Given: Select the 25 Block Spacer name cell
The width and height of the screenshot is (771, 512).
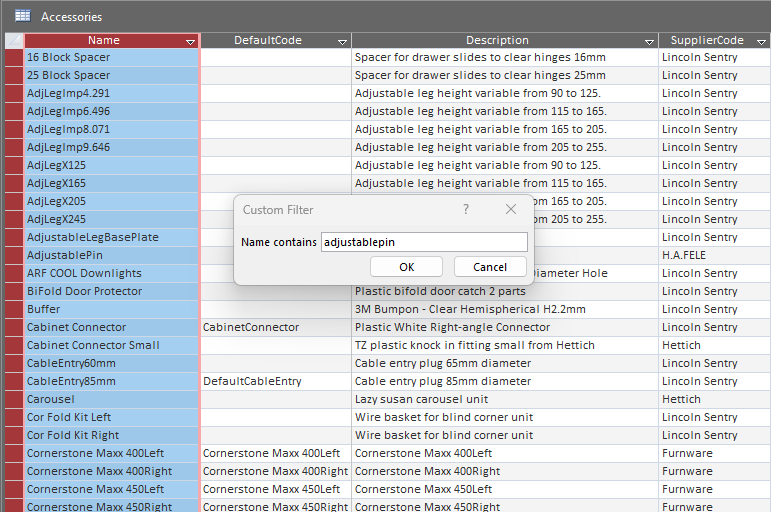Looking at the screenshot, I should pyautogui.click(x=111, y=75).
